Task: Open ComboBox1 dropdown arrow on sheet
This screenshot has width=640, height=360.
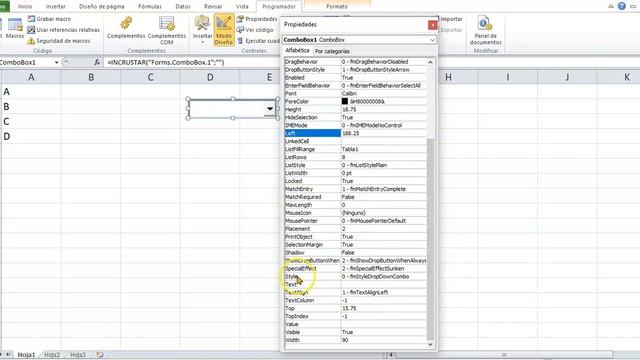Action: click(x=270, y=109)
